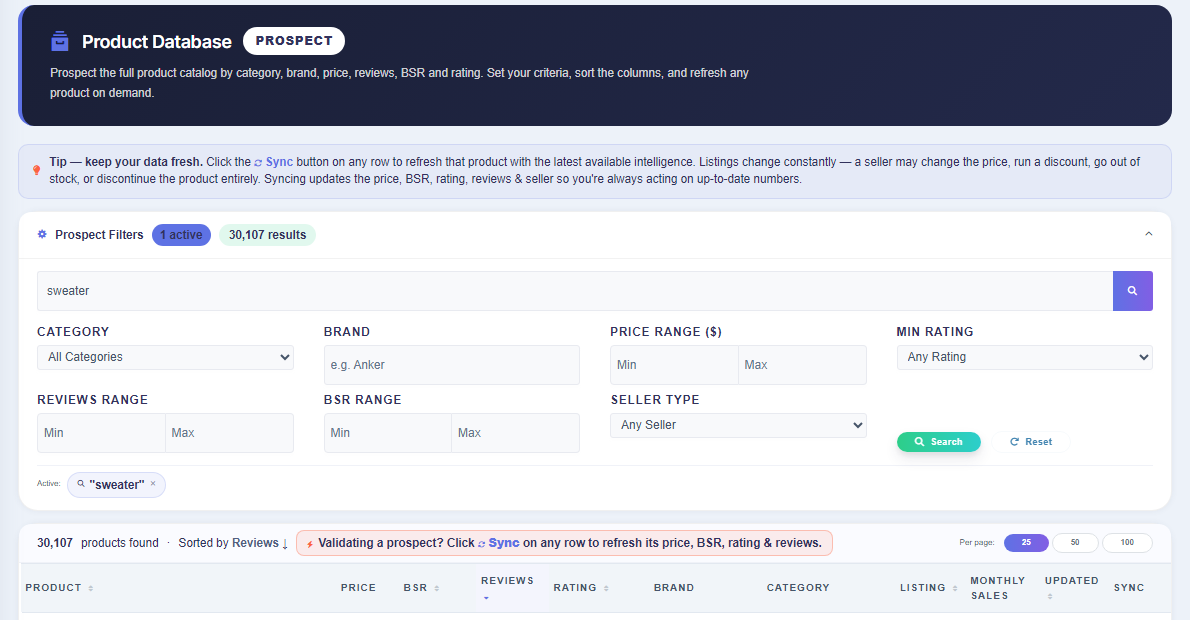Click the 30,107 products found text
The height and width of the screenshot is (620, 1190).
pos(98,543)
